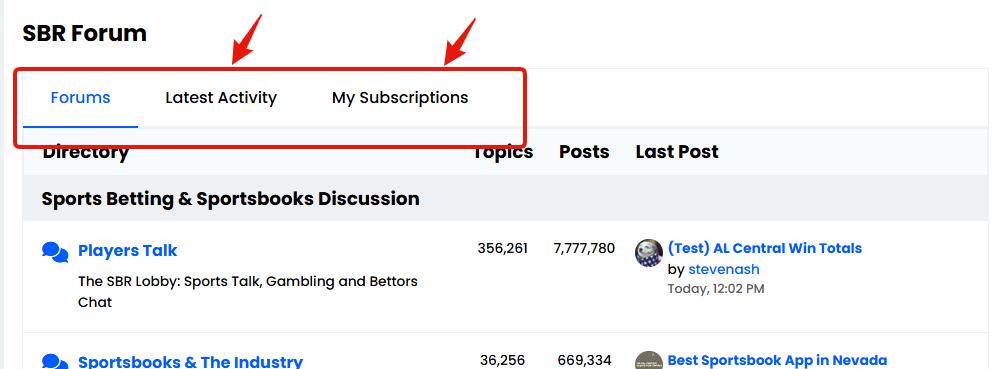1002x369 pixels.
Task: Click the Sportsbooks & The Industry chat icon
Action: point(55,361)
